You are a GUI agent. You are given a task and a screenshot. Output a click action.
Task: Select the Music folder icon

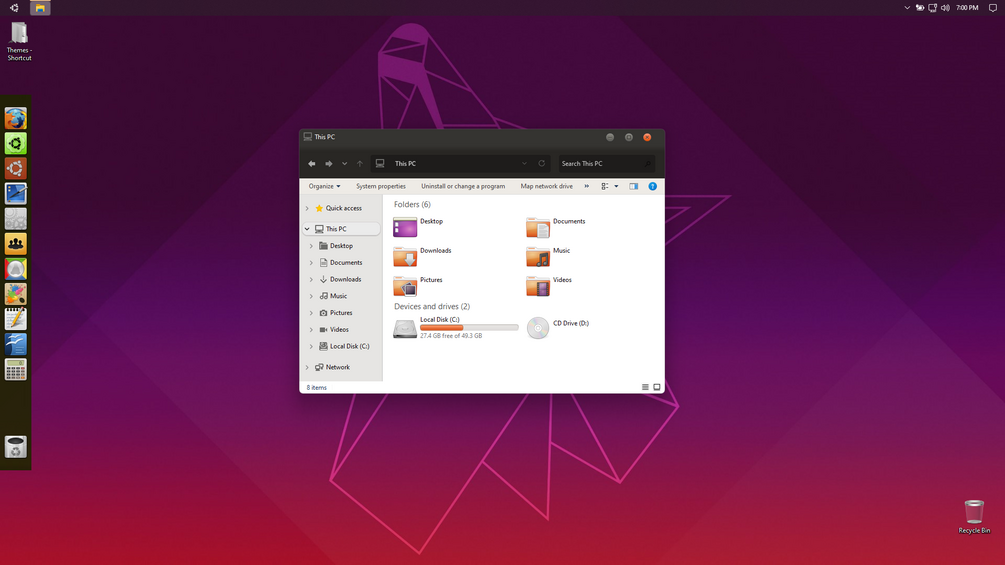coord(538,256)
